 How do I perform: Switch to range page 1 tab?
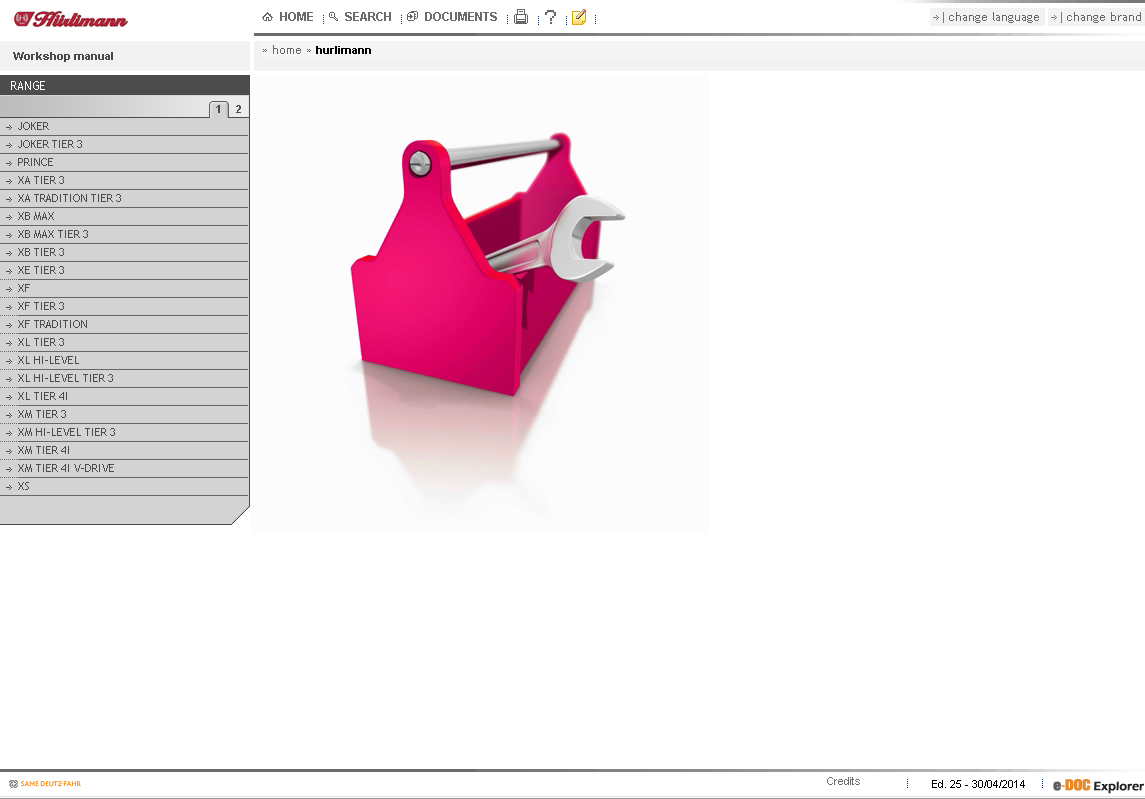point(218,109)
